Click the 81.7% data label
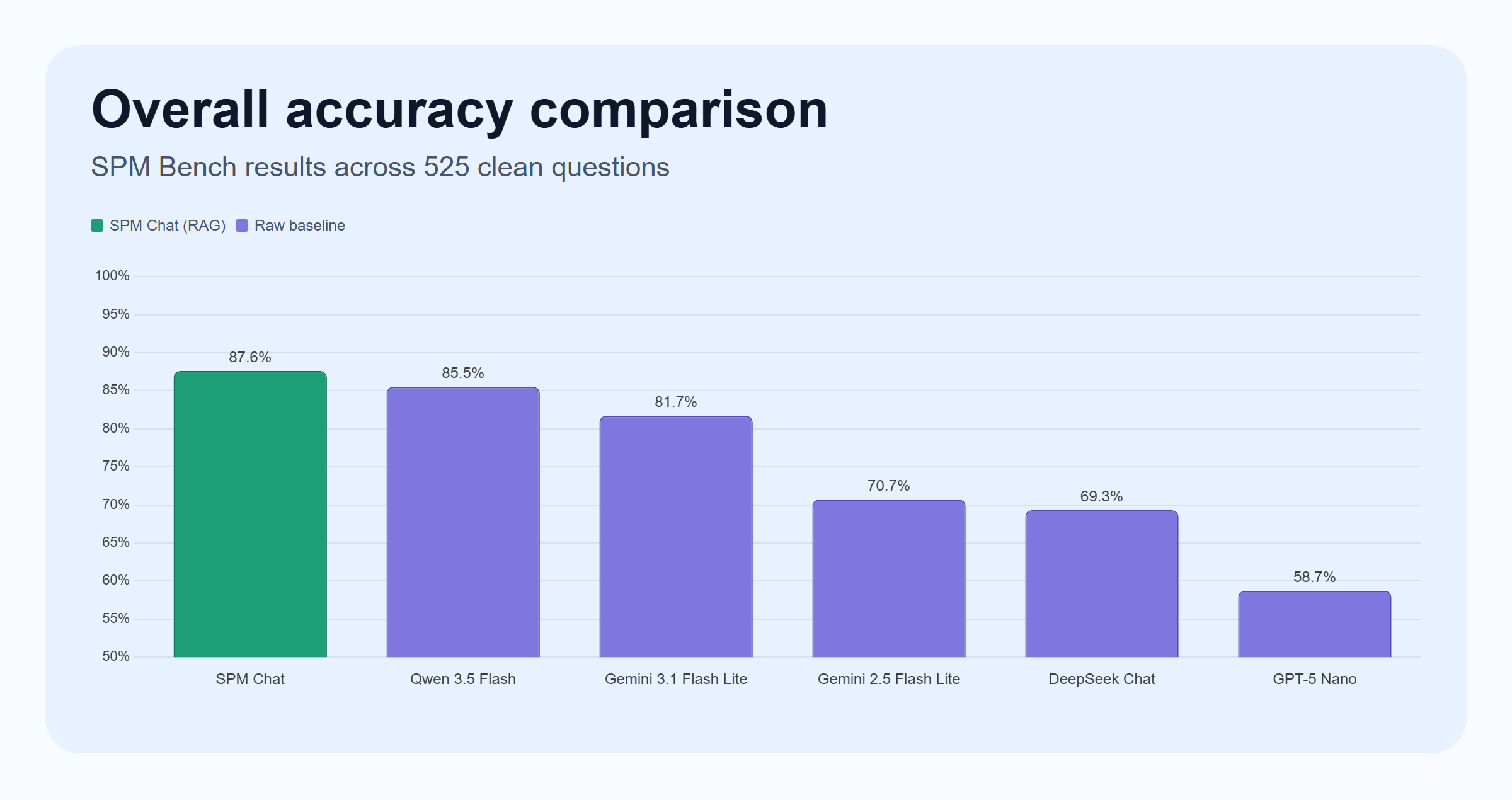The image size is (1512, 800). click(x=676, y=402)
